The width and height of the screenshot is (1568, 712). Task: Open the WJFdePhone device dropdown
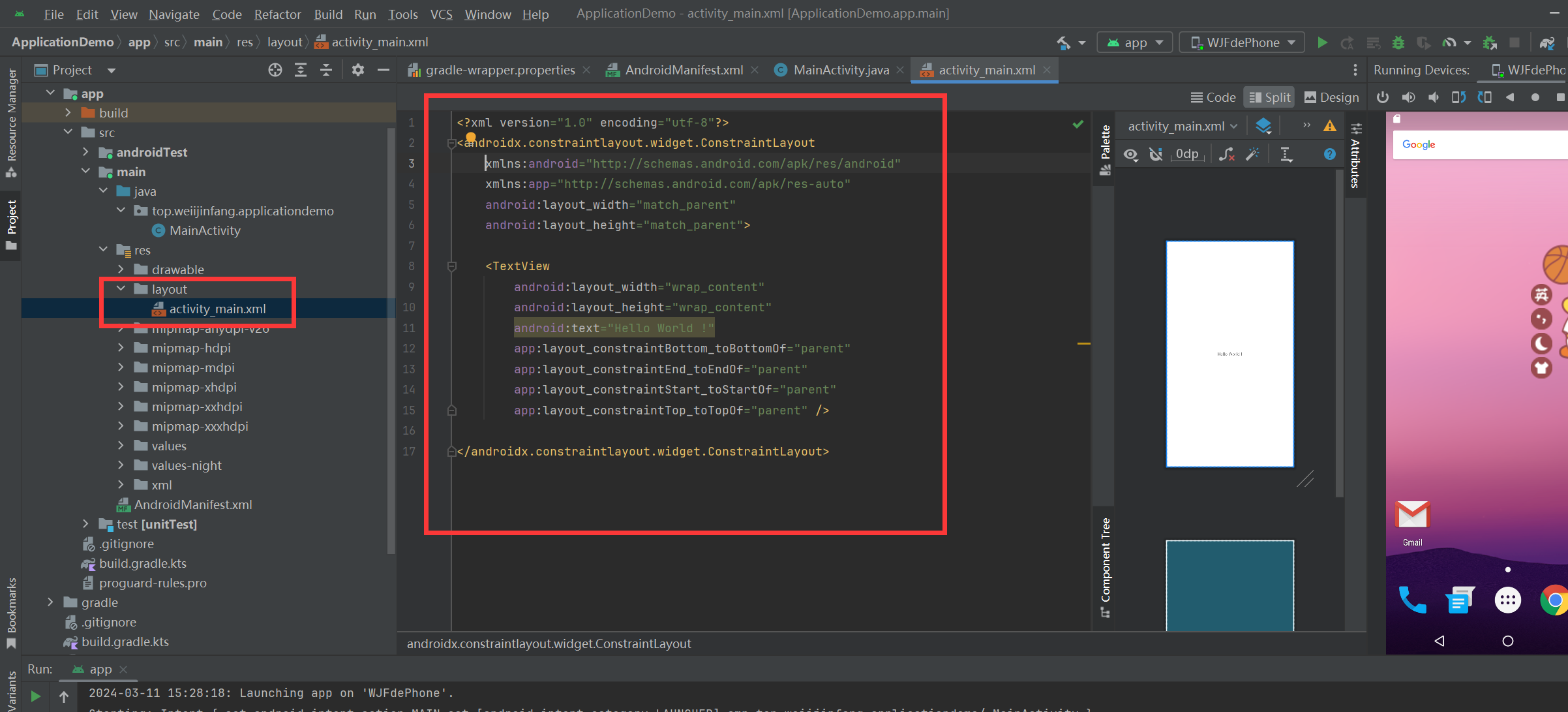pos(1243,42)
